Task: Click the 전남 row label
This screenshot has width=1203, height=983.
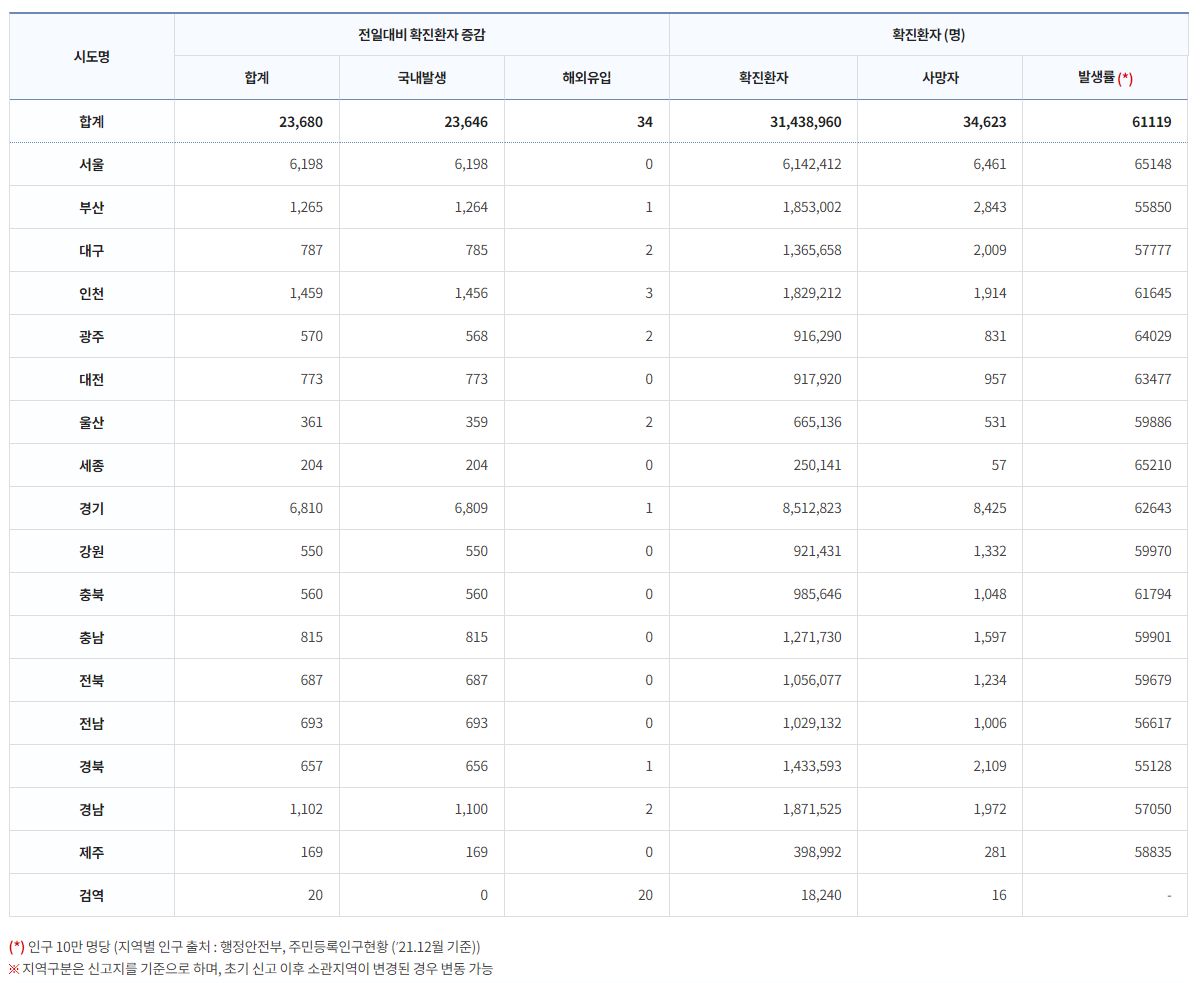Action: click(x=92, y=723)
